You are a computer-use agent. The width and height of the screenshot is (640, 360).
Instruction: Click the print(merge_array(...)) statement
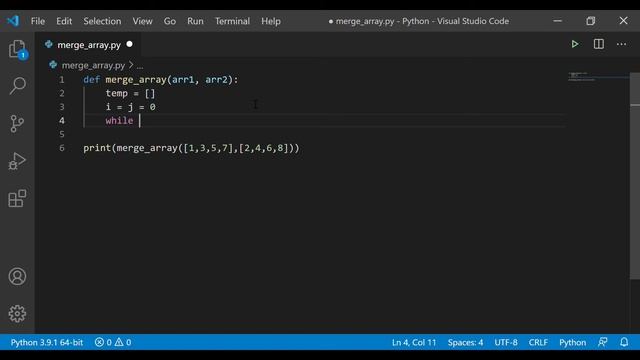point(191,148)
